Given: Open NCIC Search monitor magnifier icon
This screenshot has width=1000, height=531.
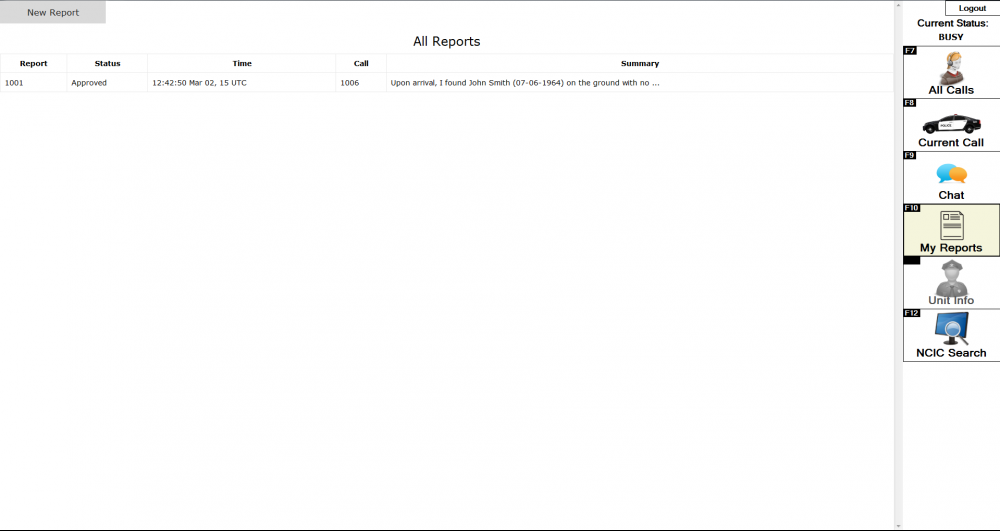Looking at the screenshot, I should coord(951,329).
